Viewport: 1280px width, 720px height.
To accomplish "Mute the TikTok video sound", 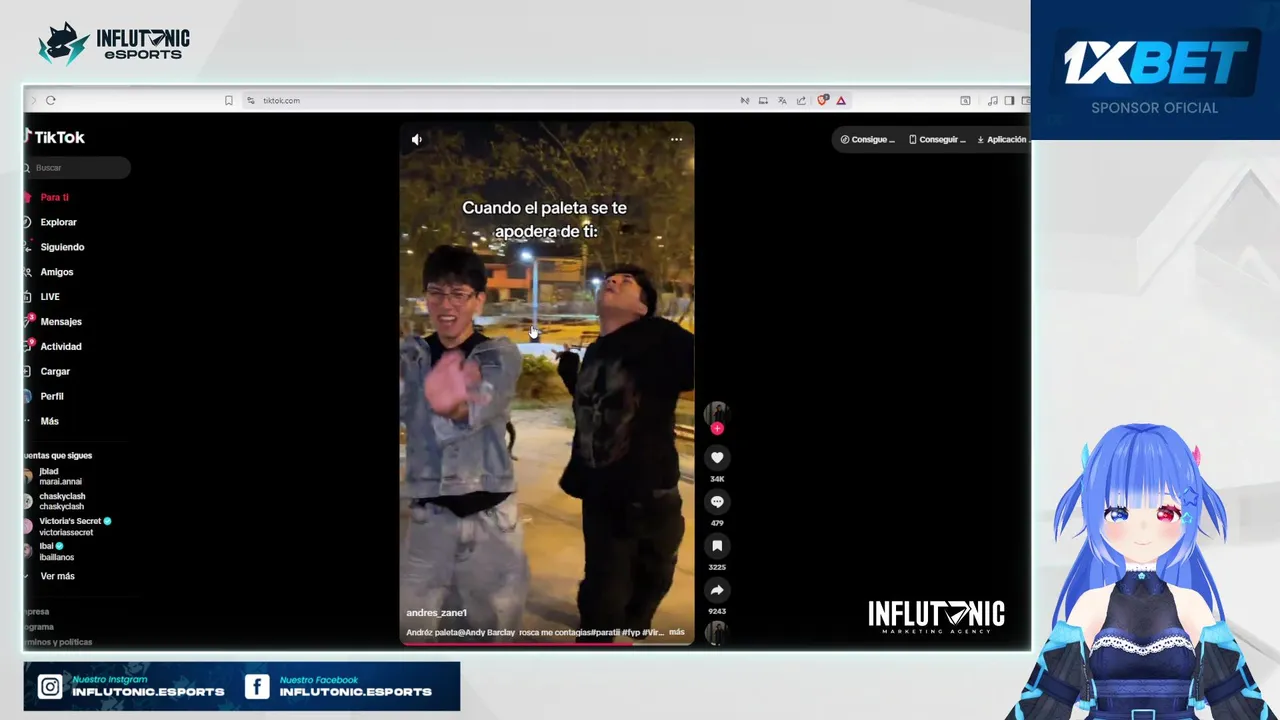I will point(417,139).
